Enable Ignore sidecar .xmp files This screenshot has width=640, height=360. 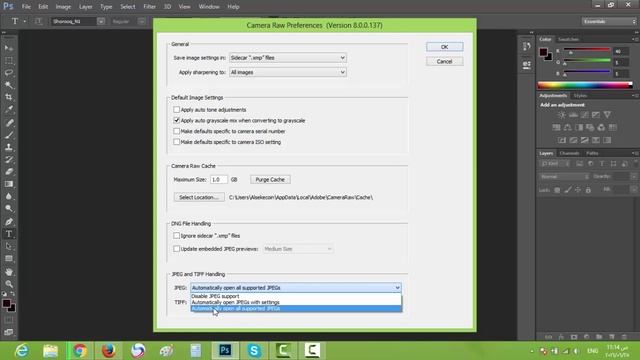point(176,236)
